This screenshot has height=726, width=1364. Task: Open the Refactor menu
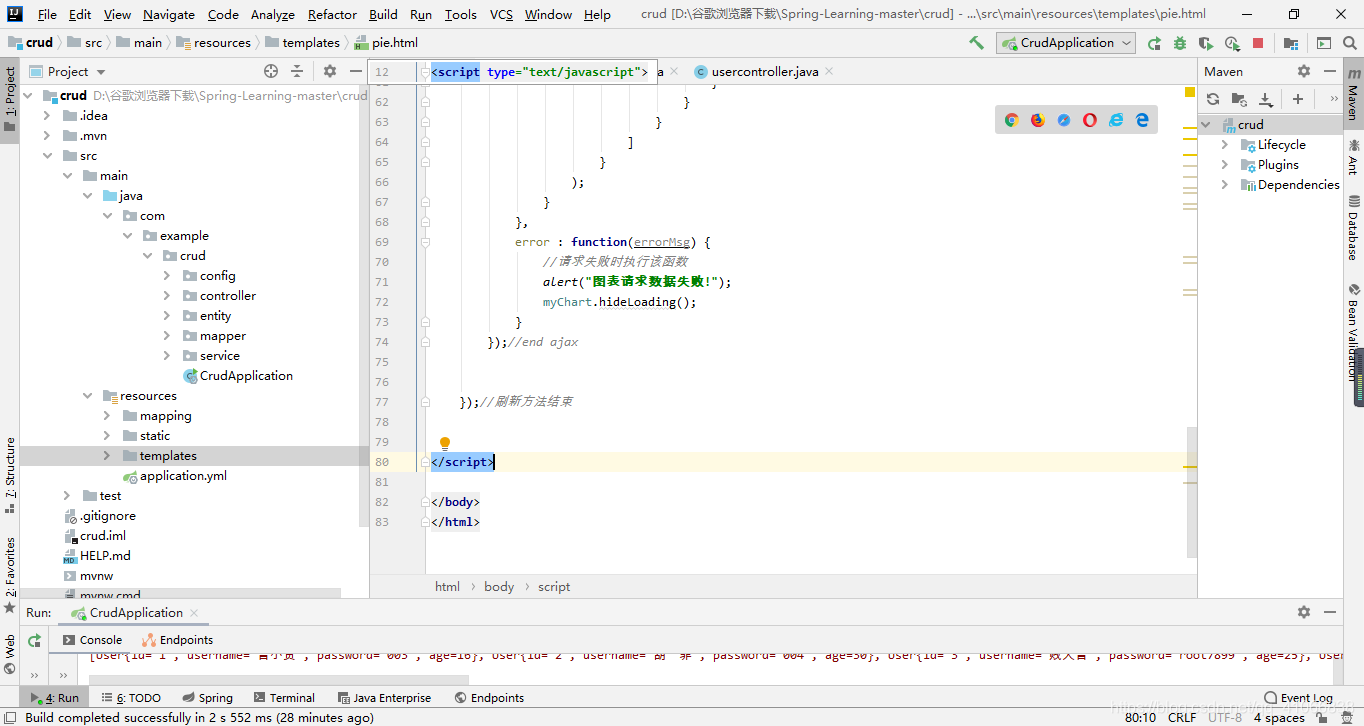point(332,14)
